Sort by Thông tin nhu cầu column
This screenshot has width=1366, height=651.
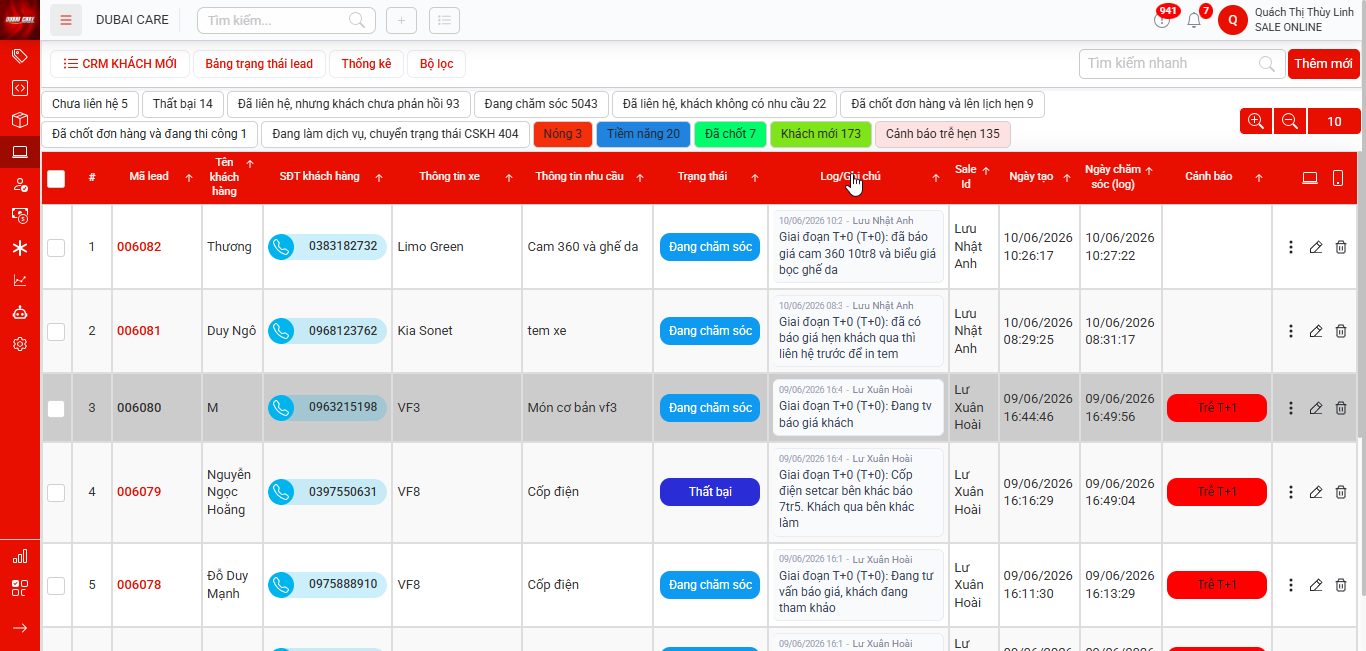click(x=640, y=177)
